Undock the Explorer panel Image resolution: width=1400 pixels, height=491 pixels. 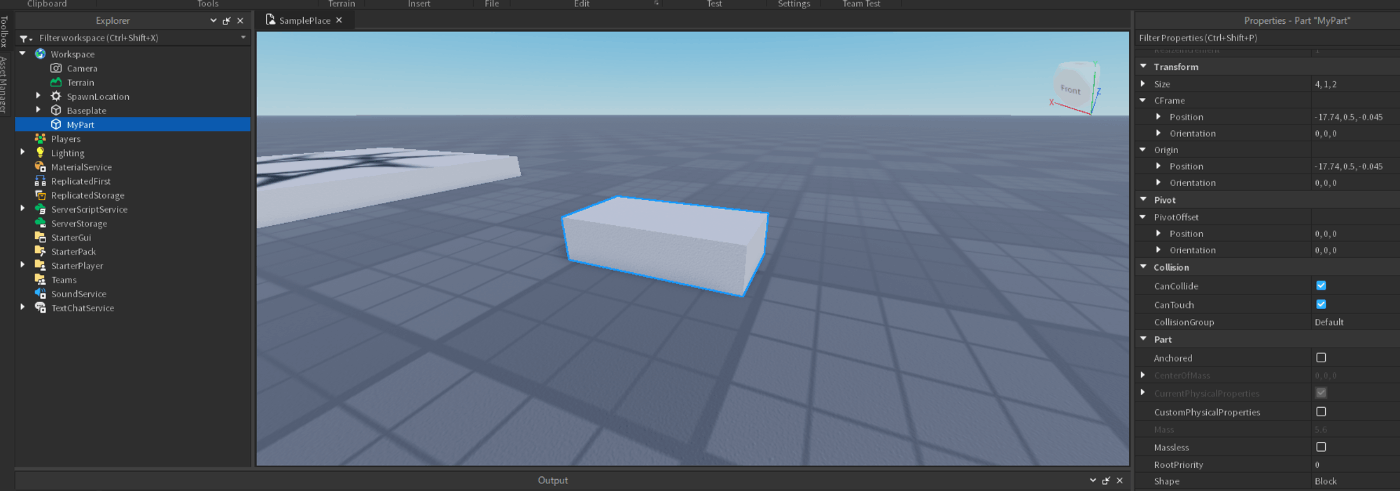226,20
